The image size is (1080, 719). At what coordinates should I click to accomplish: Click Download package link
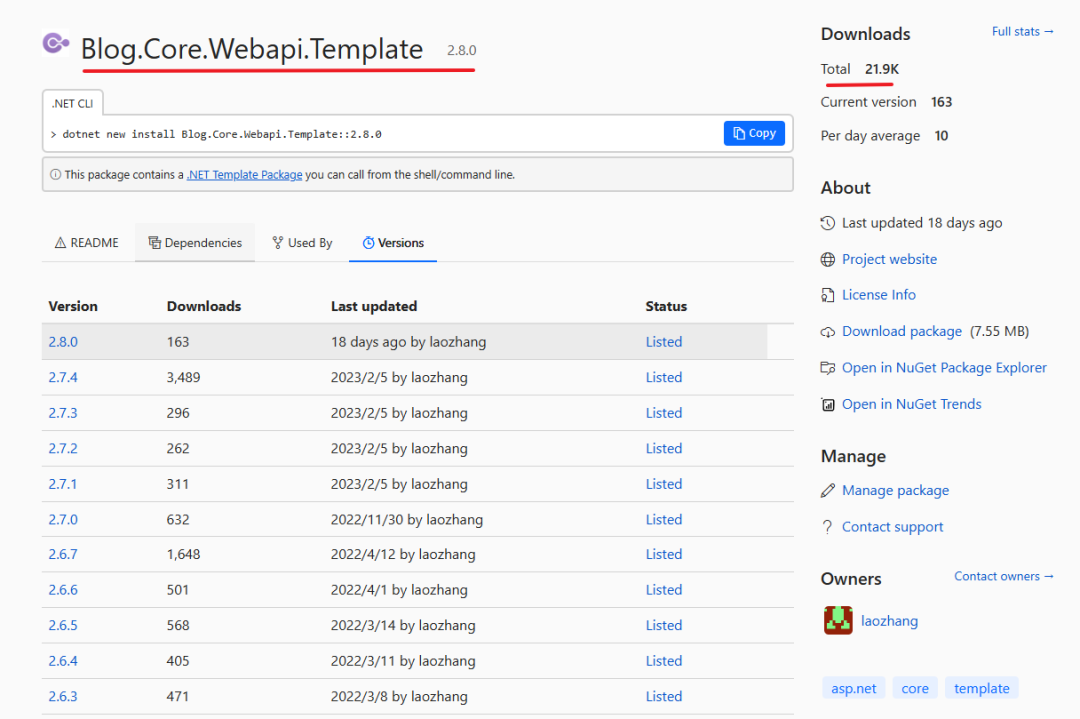click(902, 331)
